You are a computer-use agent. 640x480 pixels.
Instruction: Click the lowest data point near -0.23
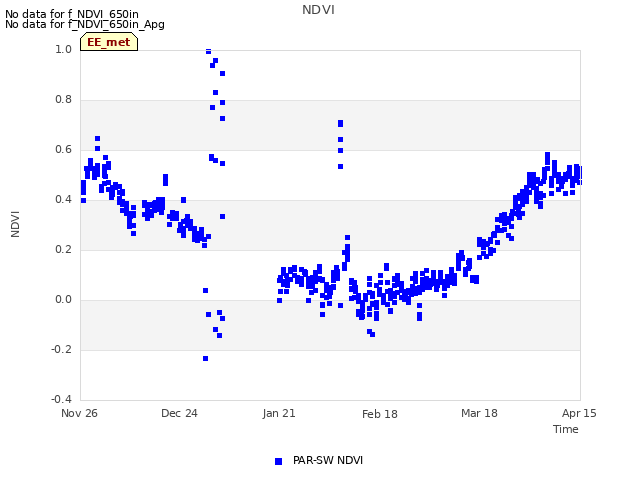(205, 358)
